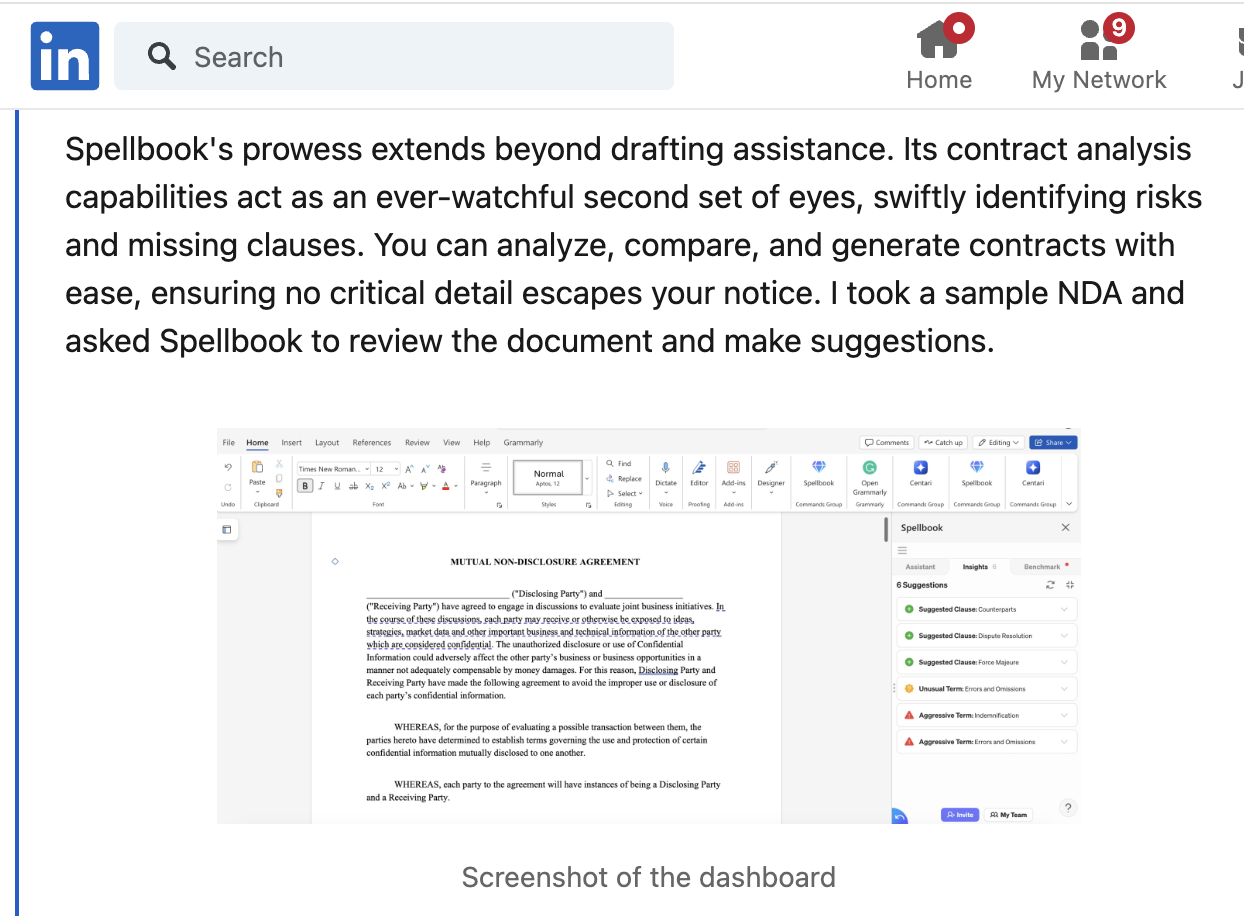This screenshot has height=916, width=1244.
Task: Open the Grammarly ribbon tab
Action: pos(523,442)
